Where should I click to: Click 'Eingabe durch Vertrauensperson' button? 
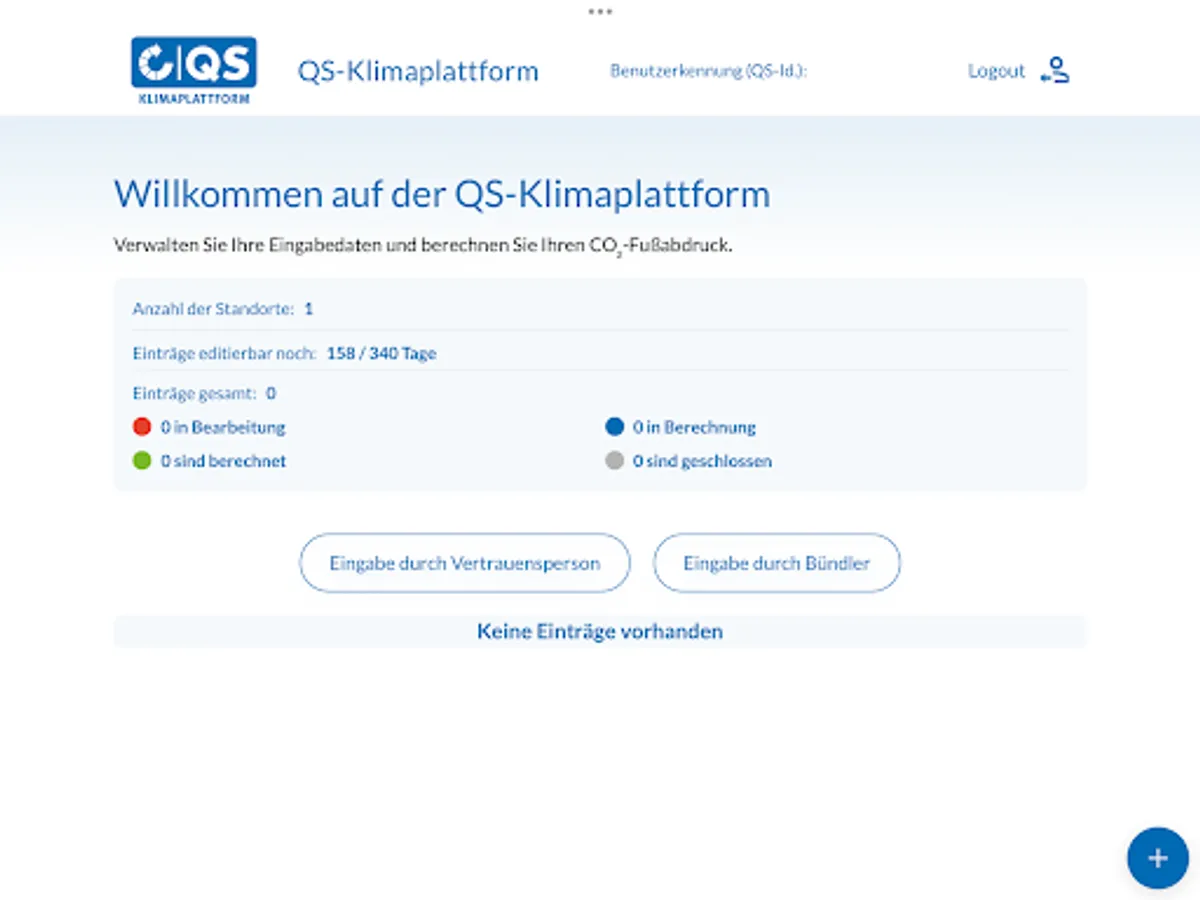[464, 563]
